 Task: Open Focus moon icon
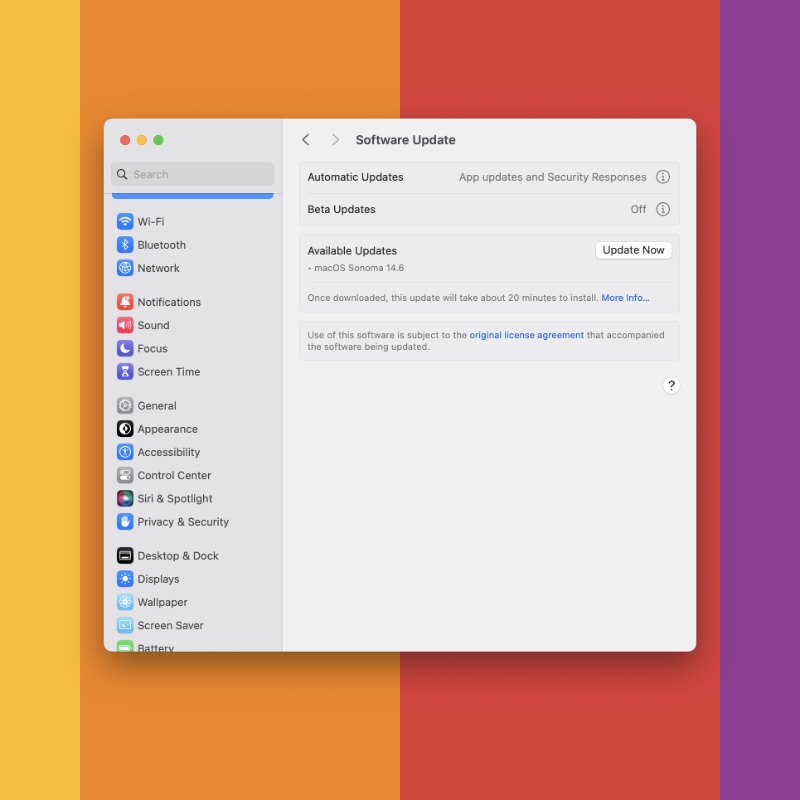(125, 348)
